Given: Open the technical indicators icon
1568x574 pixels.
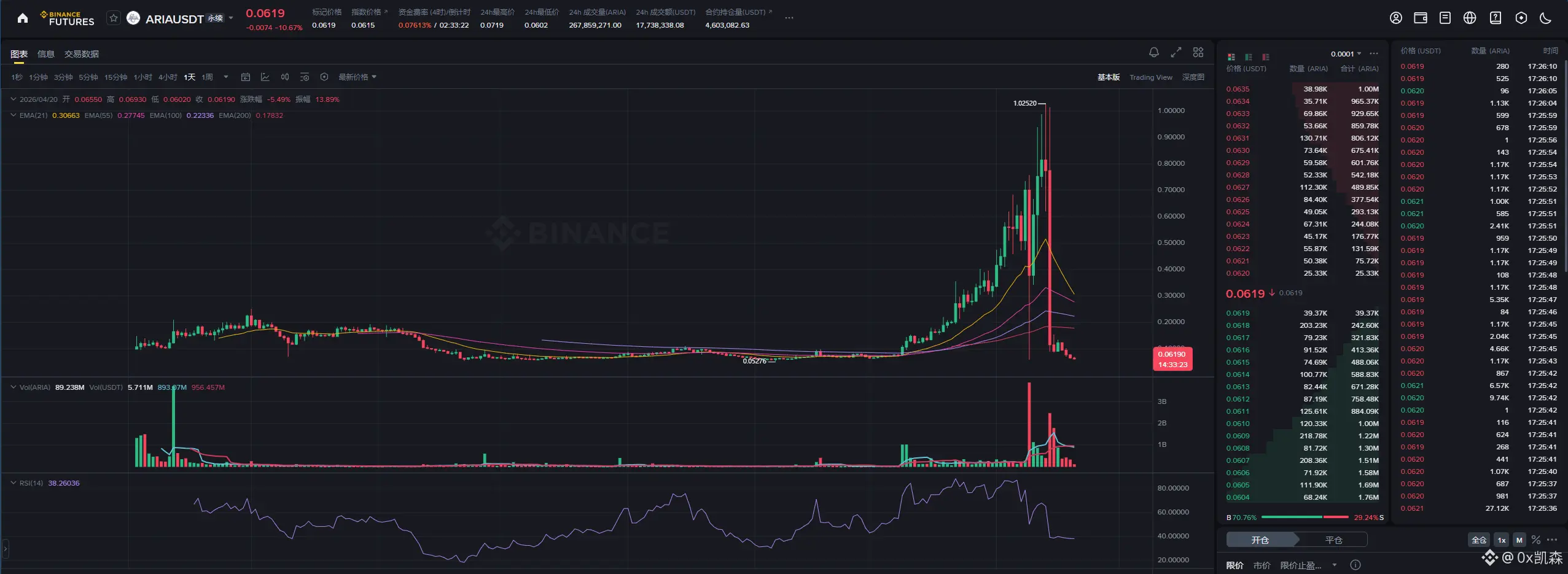Looking at the screenshot, I should [x=265, y=77].
